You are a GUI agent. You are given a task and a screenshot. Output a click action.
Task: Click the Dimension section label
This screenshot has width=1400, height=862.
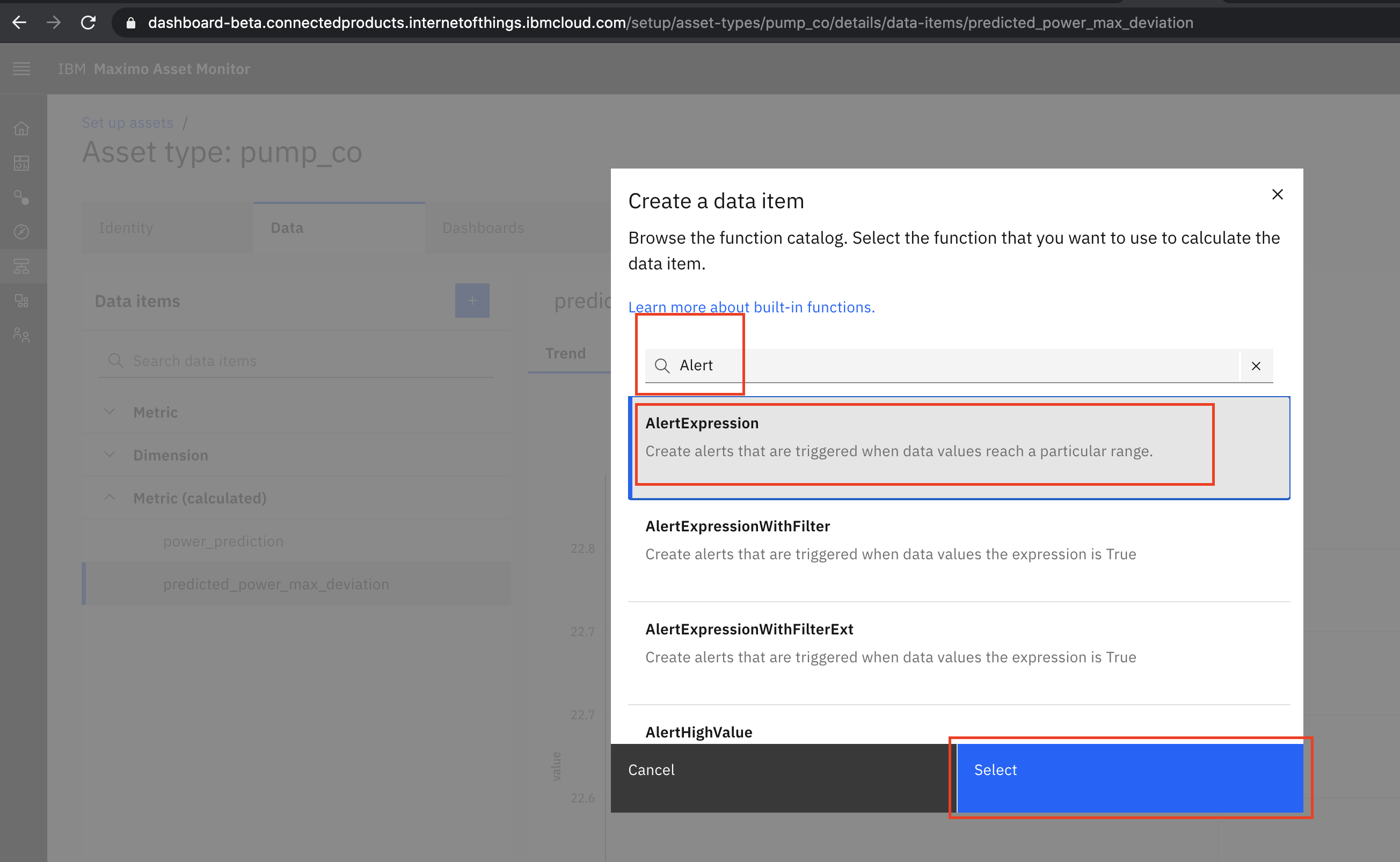[171, 455]
